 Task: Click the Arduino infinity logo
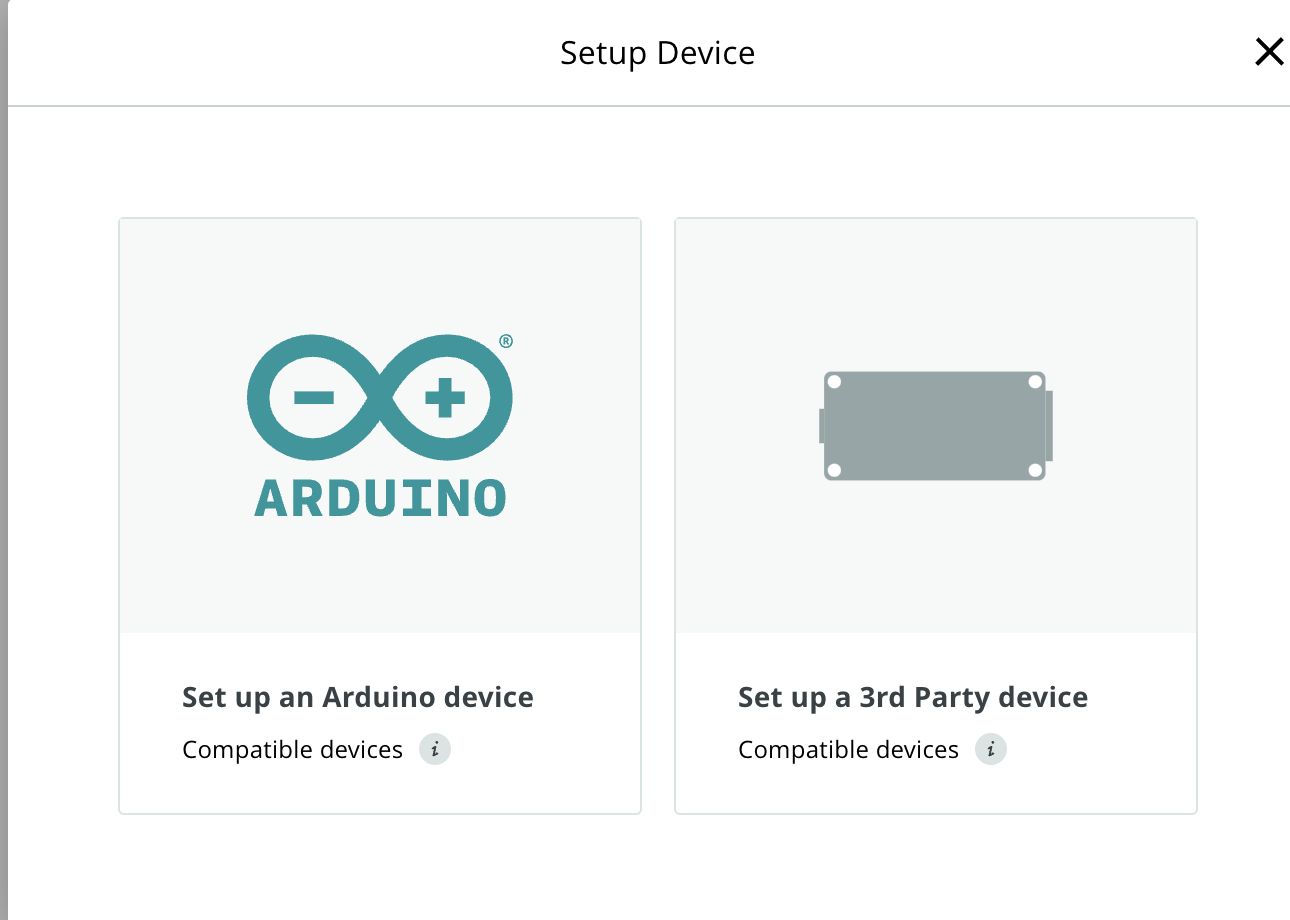(x=380, y=399)
